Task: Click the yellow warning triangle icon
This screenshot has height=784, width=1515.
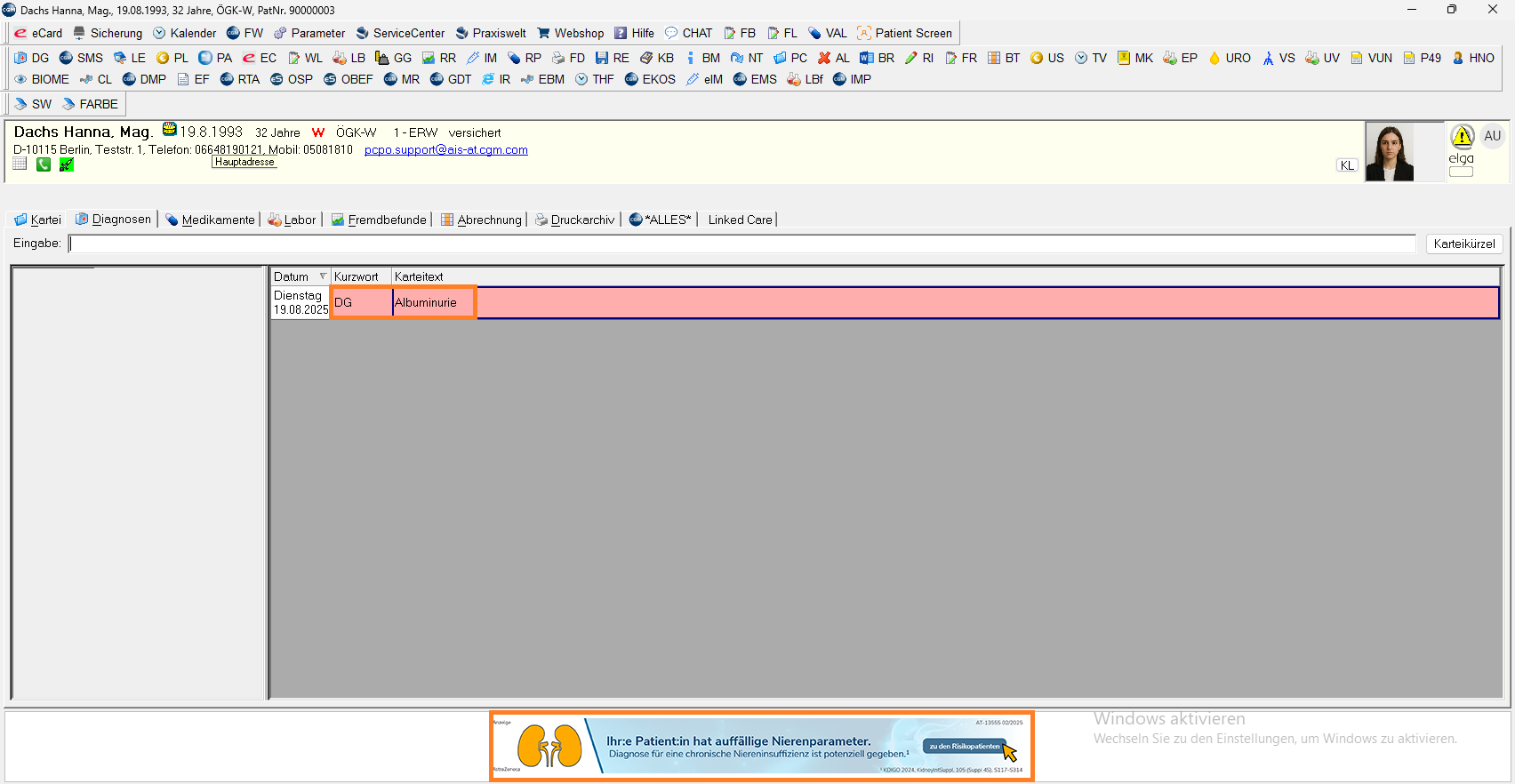Action: 1462,136
